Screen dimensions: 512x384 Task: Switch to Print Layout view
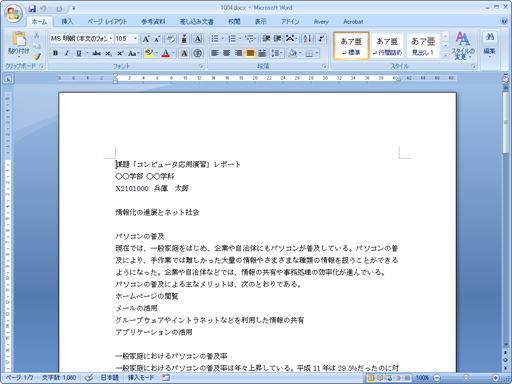point(370,378)
